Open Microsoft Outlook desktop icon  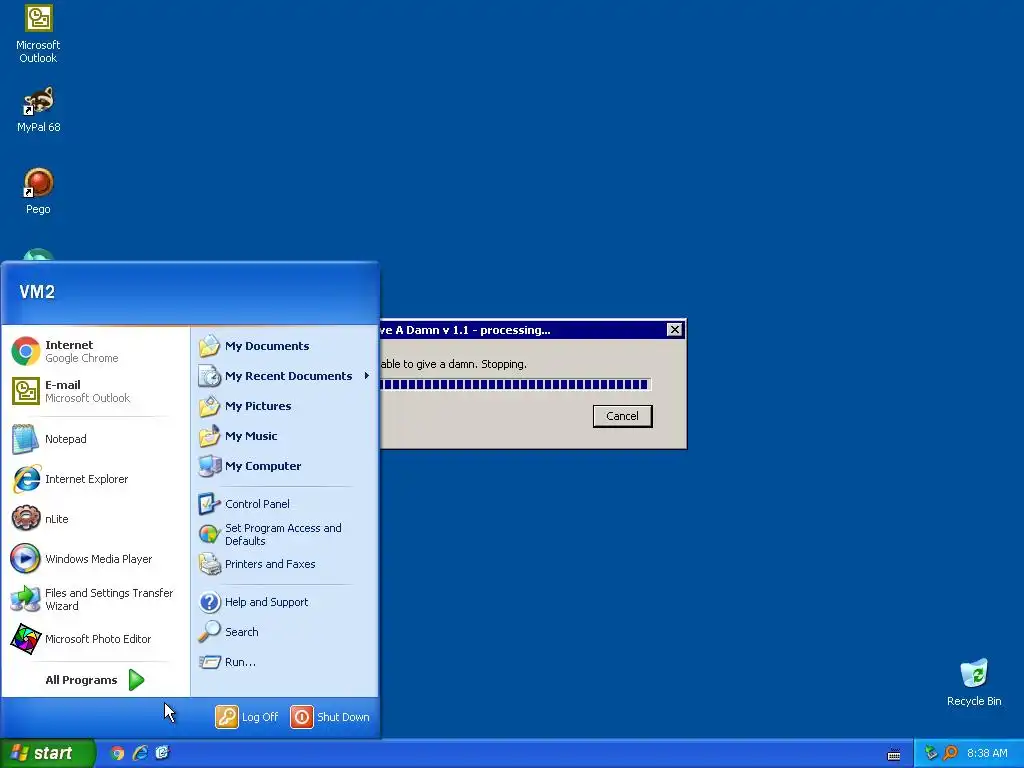38,34
